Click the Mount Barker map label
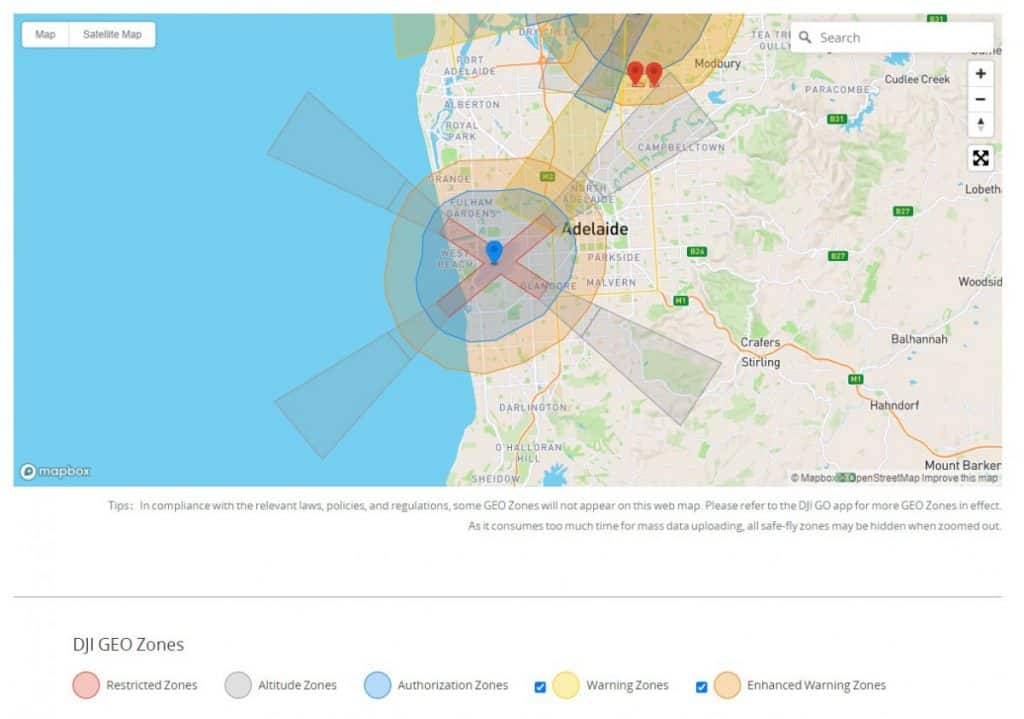1024x719 pixels. click(x=963, y=465)
